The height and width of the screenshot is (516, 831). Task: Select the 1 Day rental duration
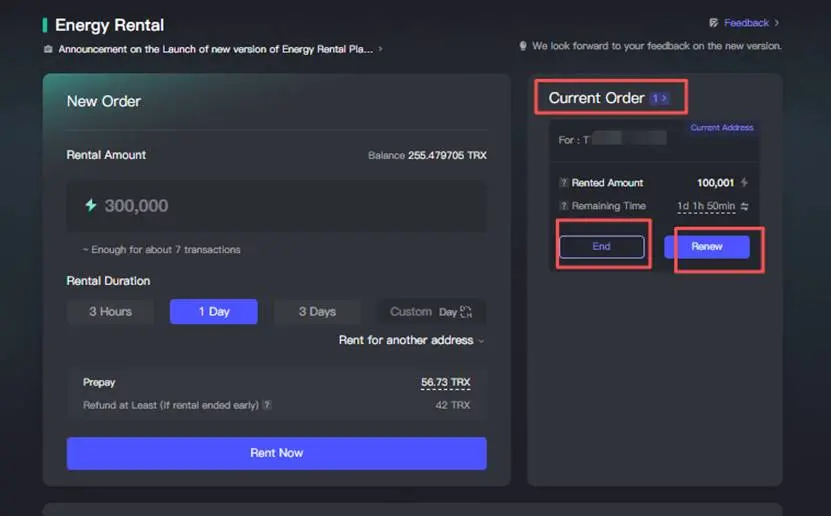coord(213,312)
